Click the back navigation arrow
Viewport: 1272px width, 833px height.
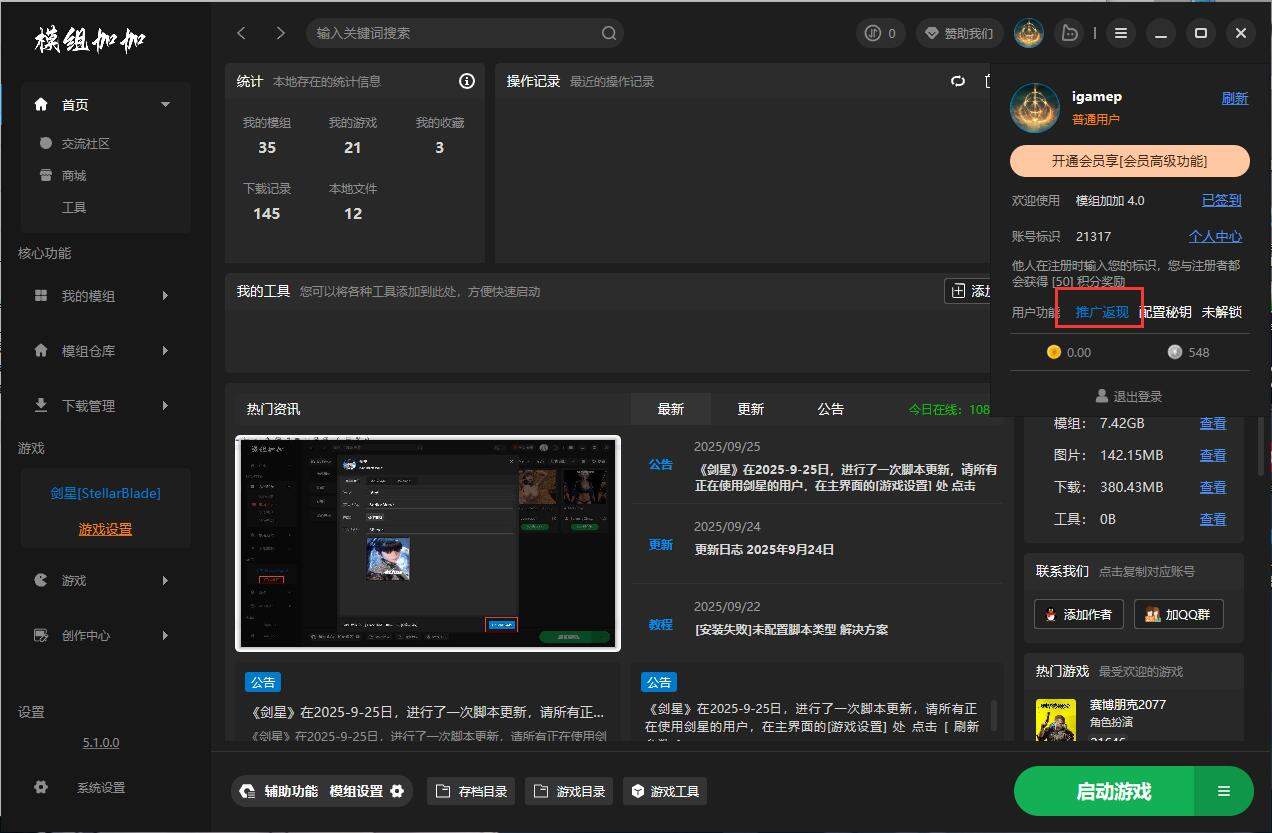pyautogui.click(x=241, y=33)
